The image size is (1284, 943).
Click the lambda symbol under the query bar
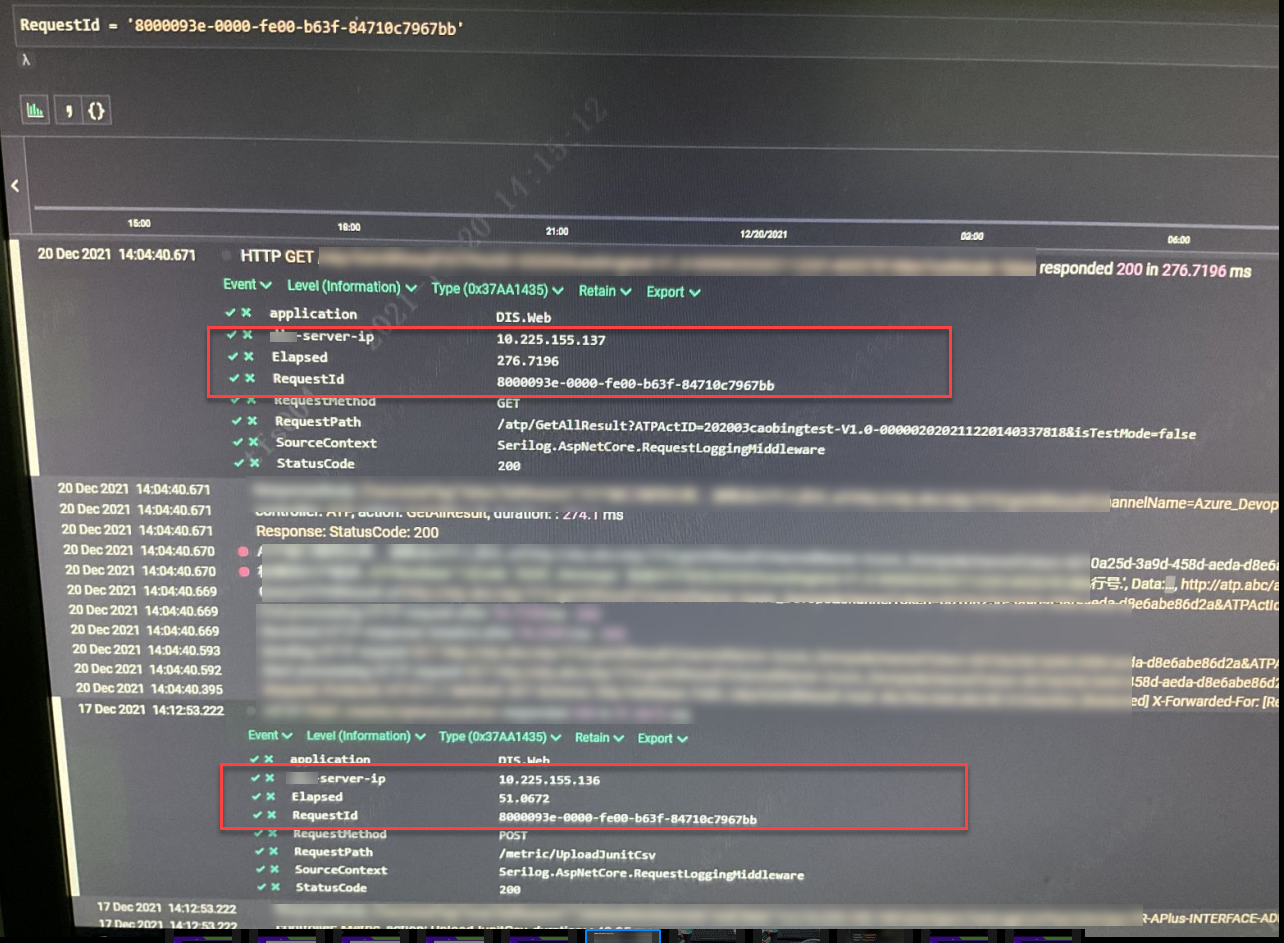(24, 61)
